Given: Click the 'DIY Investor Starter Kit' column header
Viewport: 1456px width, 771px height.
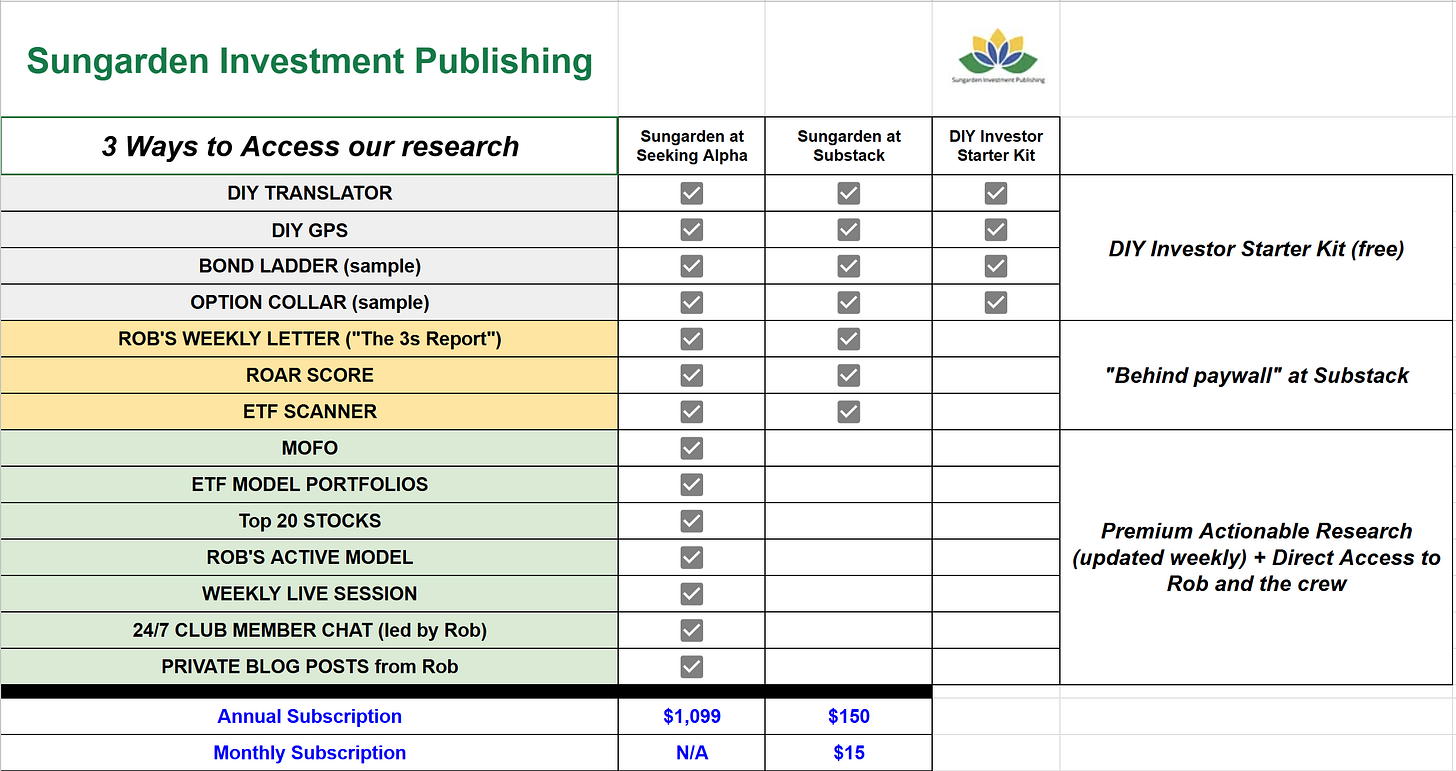Looking at the screenshot, I should pyautogui.click(x=996, y=146).
